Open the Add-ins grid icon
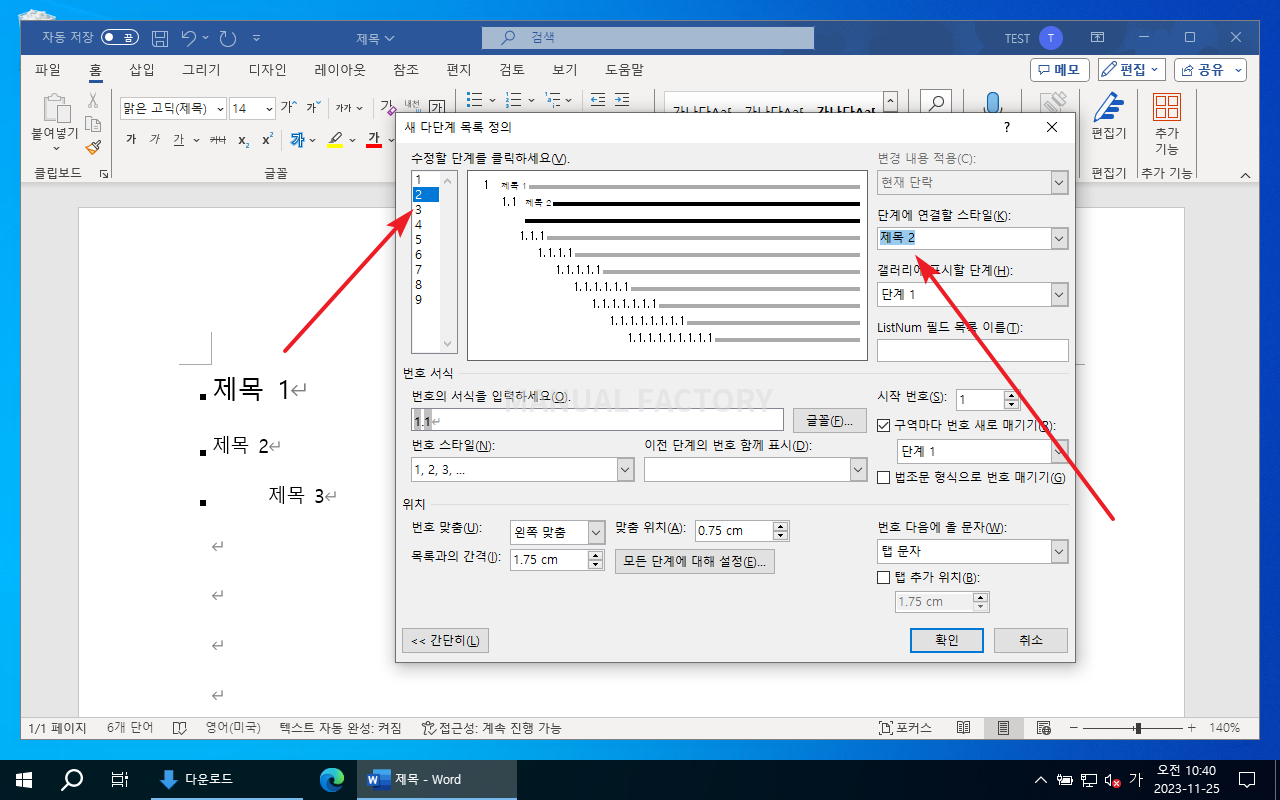Screen dimensions: 1280x800 1166,107
